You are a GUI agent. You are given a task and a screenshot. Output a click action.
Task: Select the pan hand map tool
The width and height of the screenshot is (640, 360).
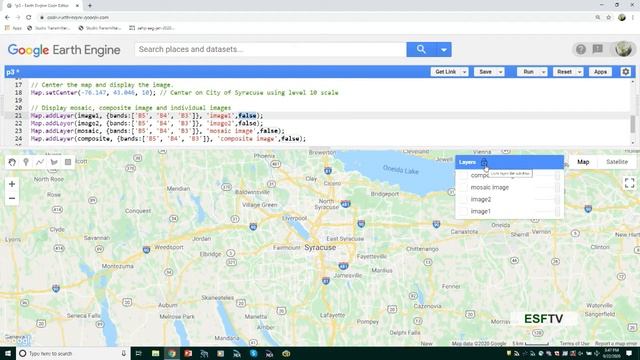pos(12,162)
